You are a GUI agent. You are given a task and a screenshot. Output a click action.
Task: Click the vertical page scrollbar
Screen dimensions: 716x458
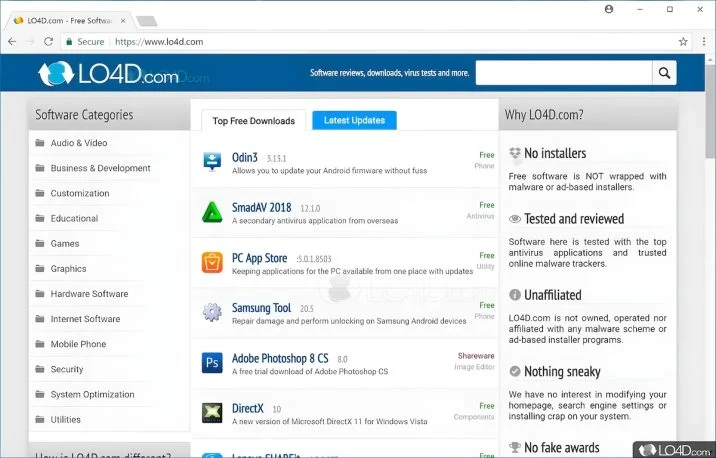pyautogui.click(x=709, y=250)
